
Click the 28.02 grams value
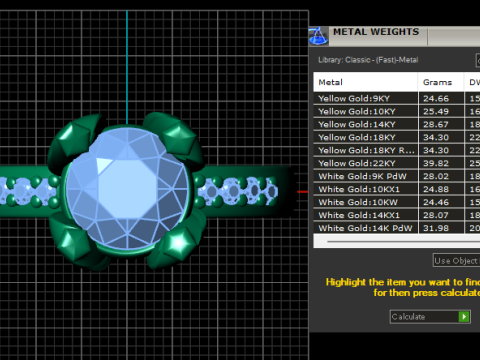coord(436,177)
